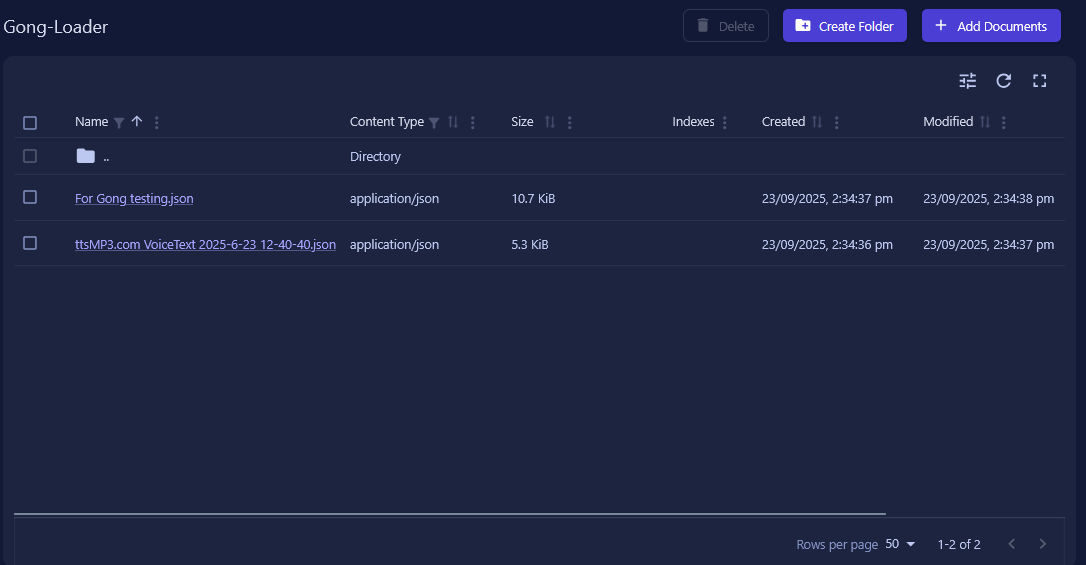Image resolution: width=1086 pixels, height=565 pixels.
Task: Click the Size column sort icon
Action: [550, 122]
